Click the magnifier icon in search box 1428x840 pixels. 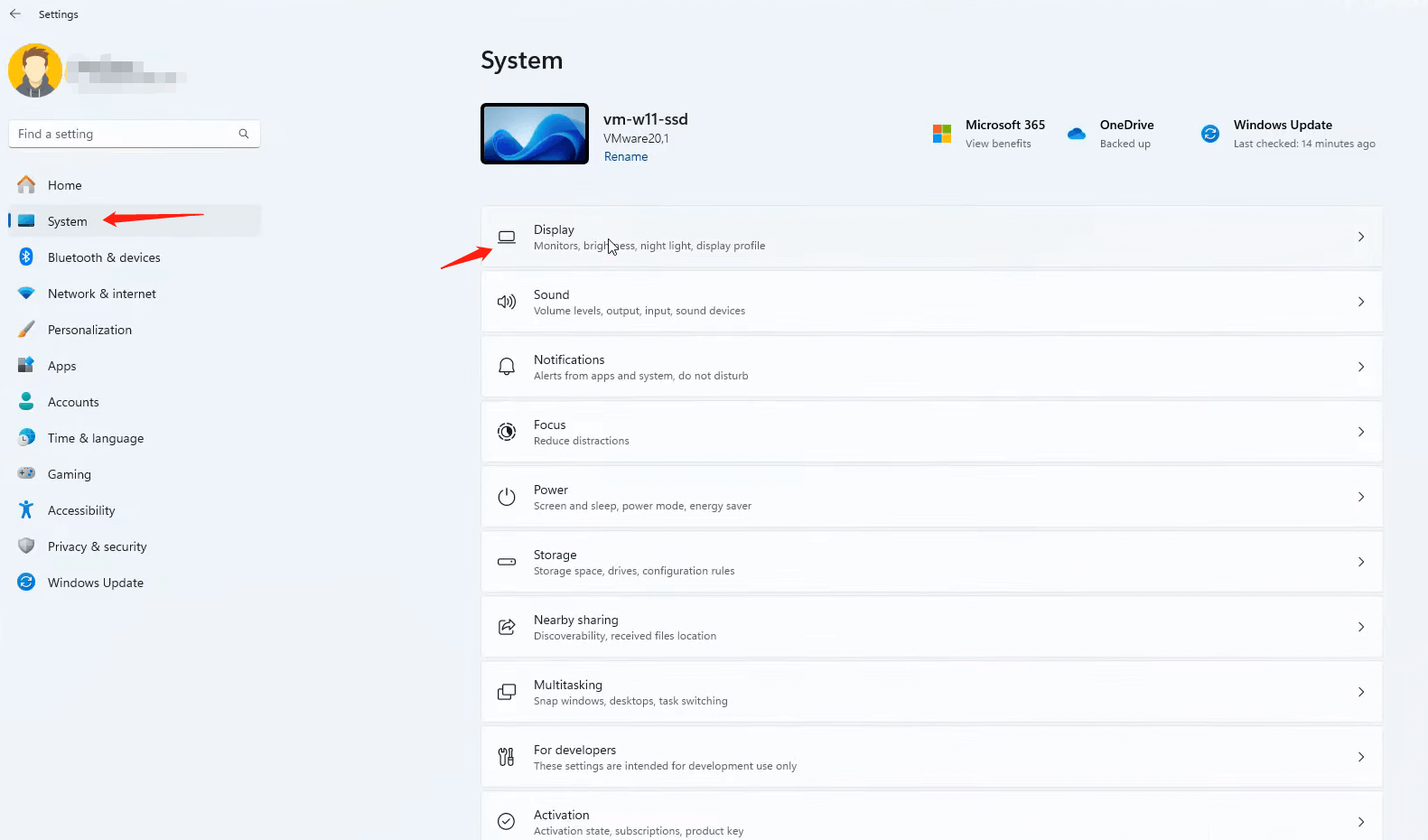pos(243,134)
